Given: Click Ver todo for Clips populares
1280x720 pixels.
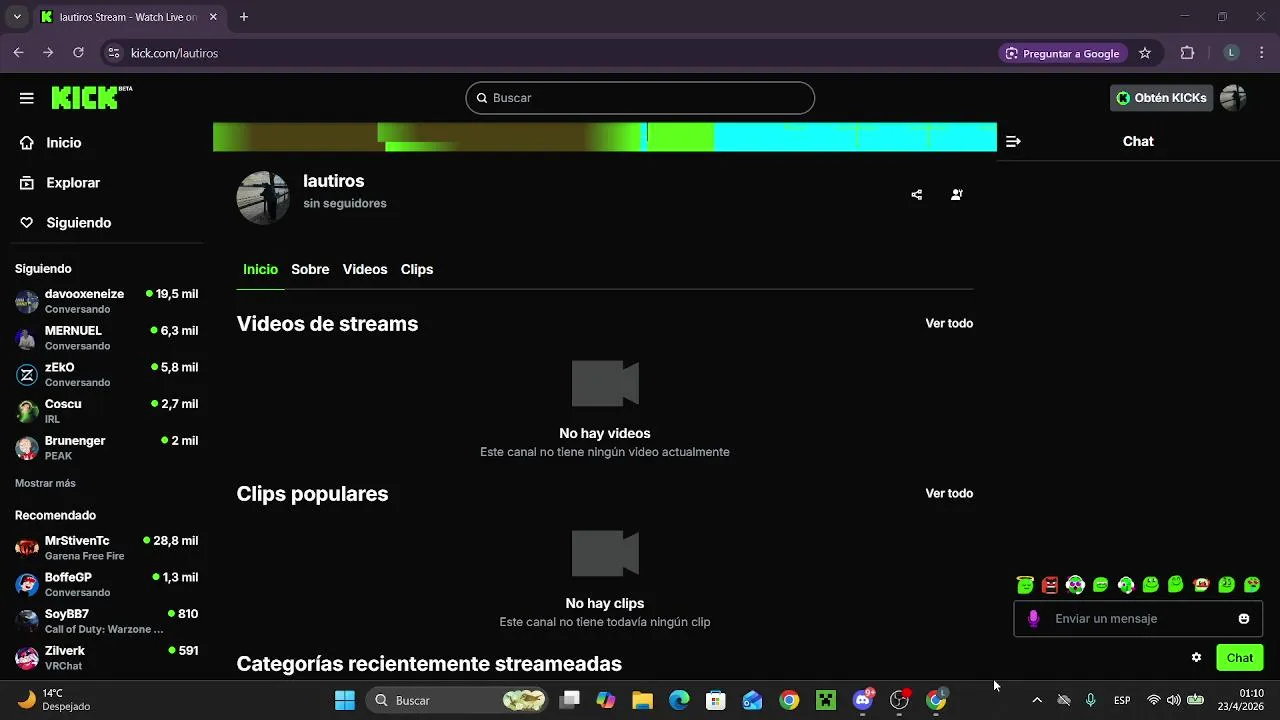Looking at the screenshot, I should [949, 494].
